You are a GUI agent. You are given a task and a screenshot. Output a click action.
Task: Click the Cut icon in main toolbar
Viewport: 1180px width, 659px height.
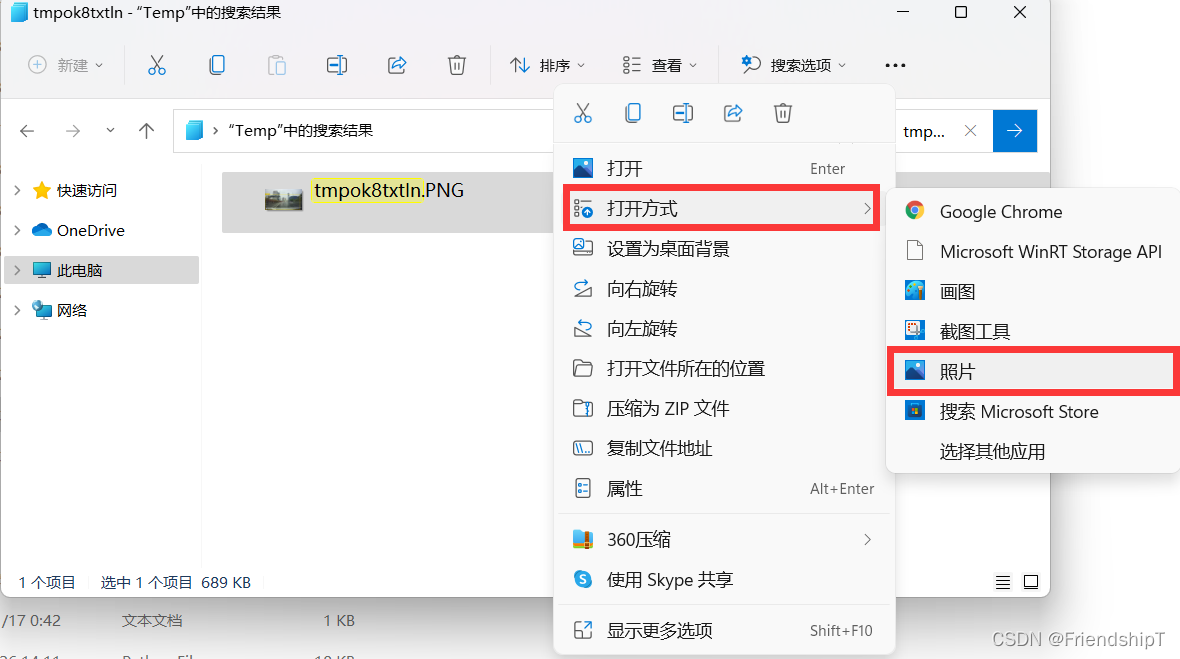point(157,65)
